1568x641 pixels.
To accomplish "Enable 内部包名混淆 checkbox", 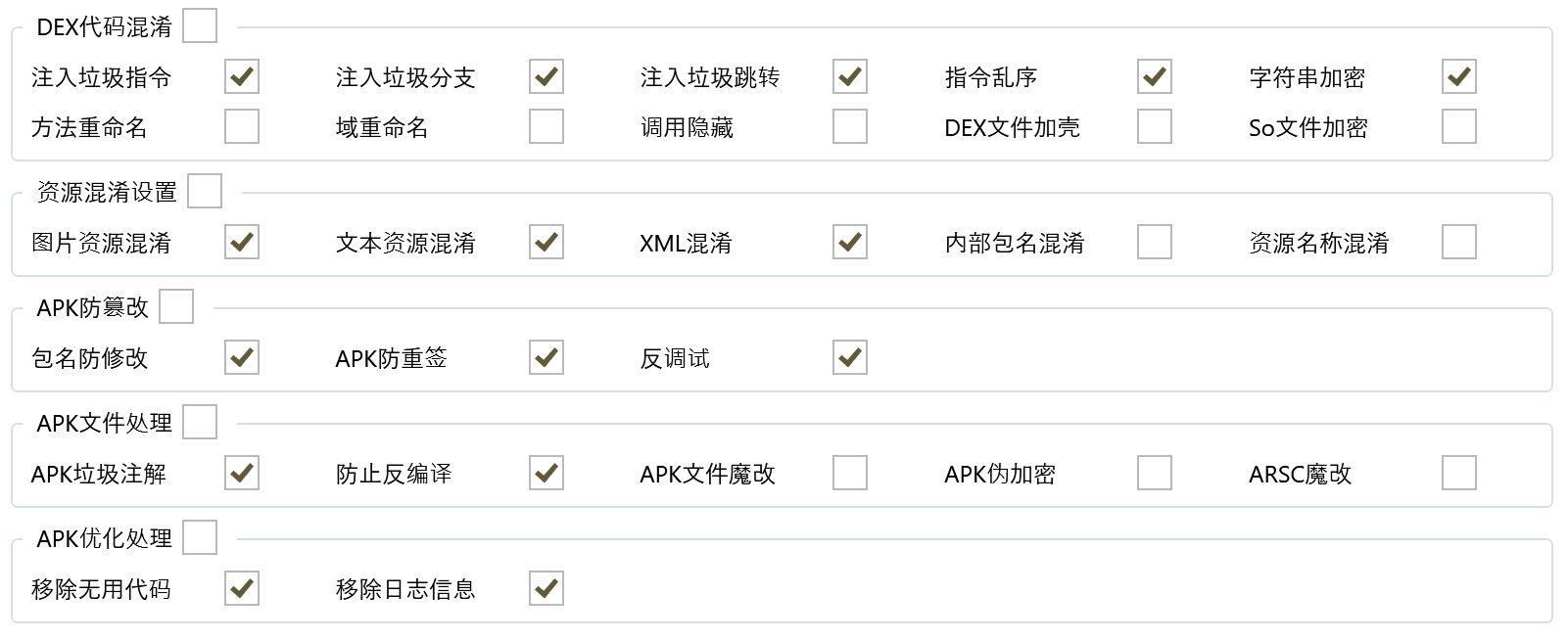I will point(1155,242).
